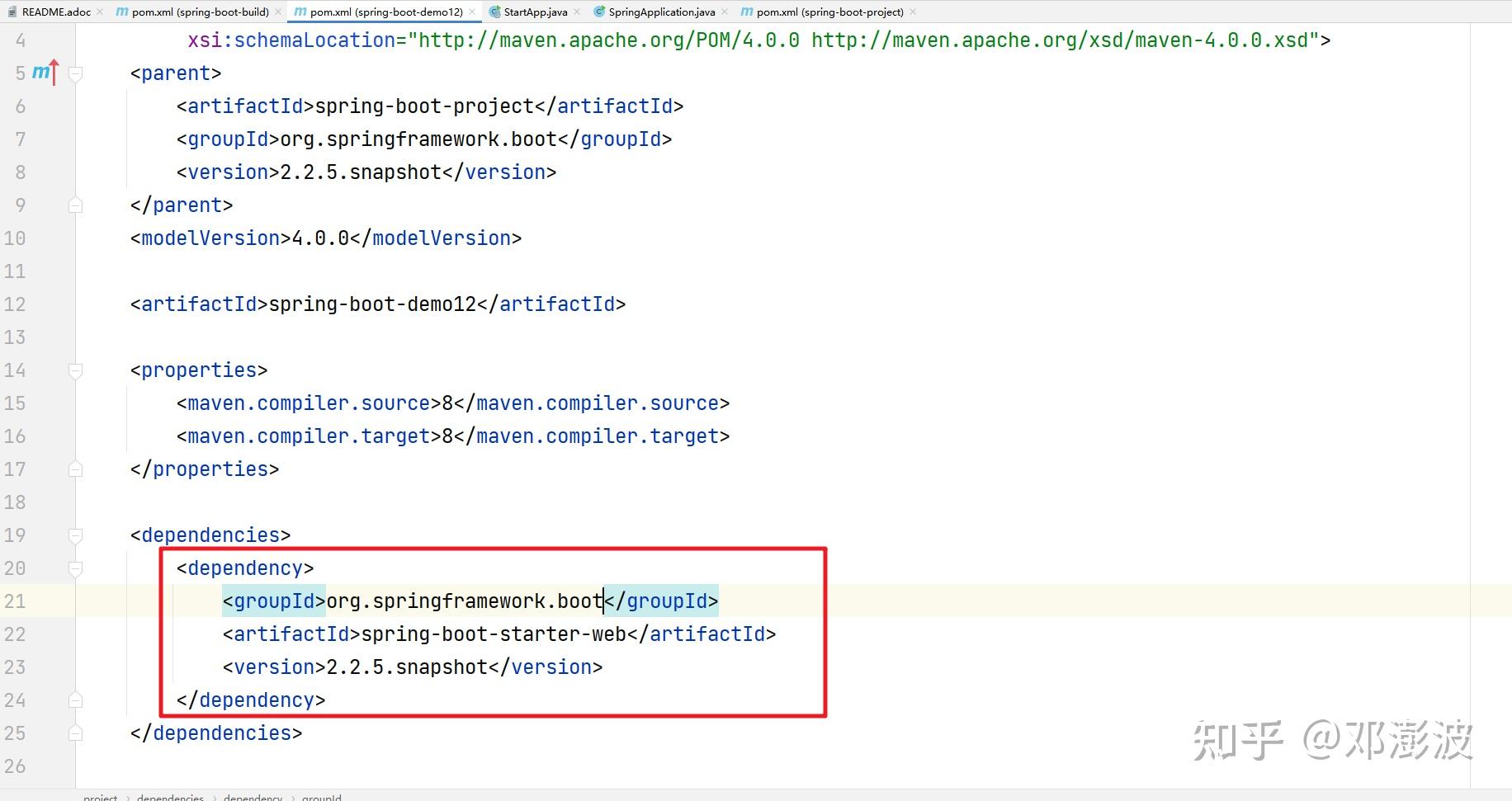The width and height of the screenshot is (1512, 801).
Task: Click line number 26 in the gutter
Action: [x=15, y=766]
